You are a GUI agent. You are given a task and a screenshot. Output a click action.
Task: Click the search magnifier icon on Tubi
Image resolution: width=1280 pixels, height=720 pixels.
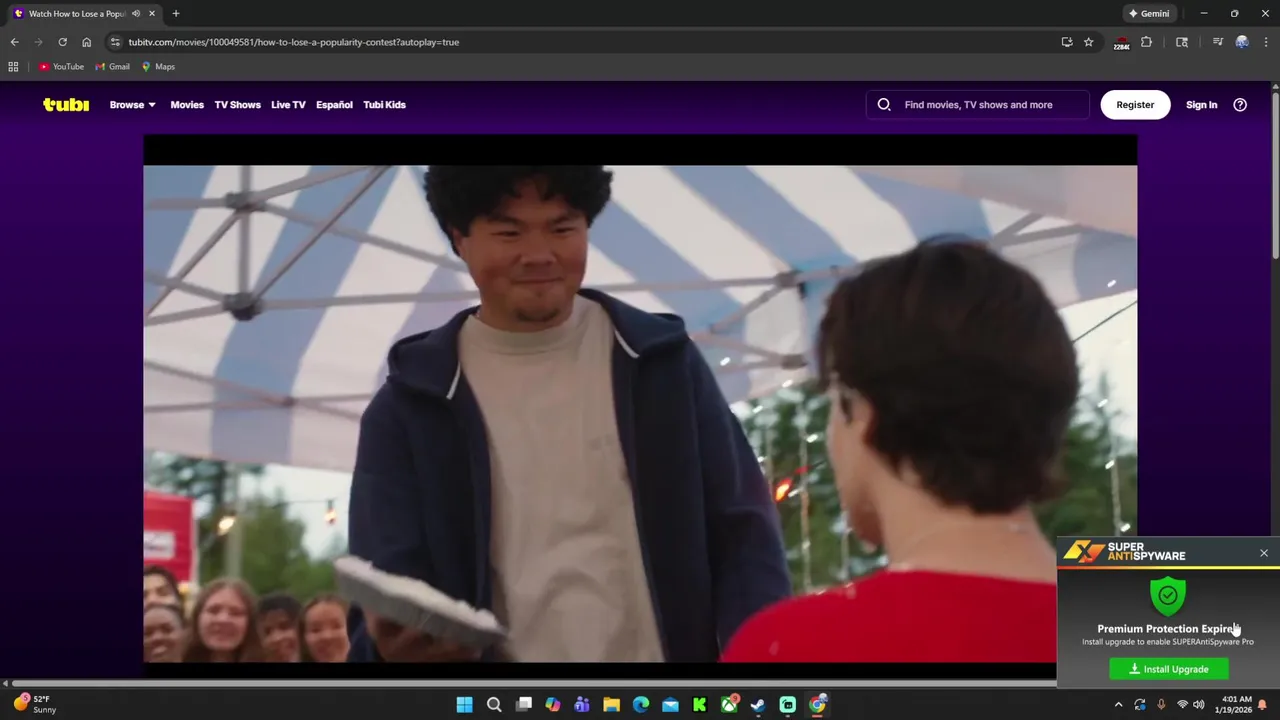click(884, 105)
